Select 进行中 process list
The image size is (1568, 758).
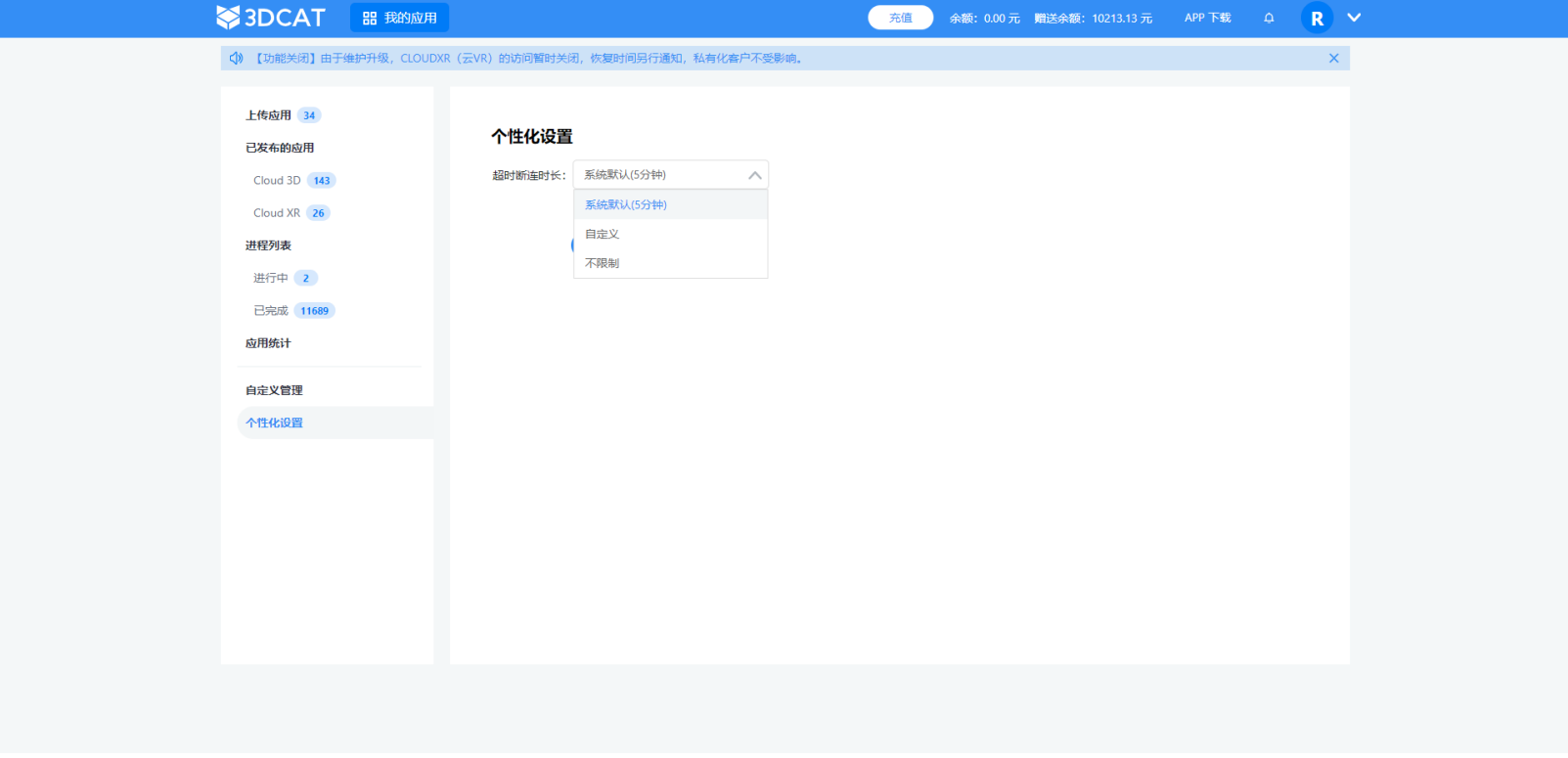click(271, 278)
